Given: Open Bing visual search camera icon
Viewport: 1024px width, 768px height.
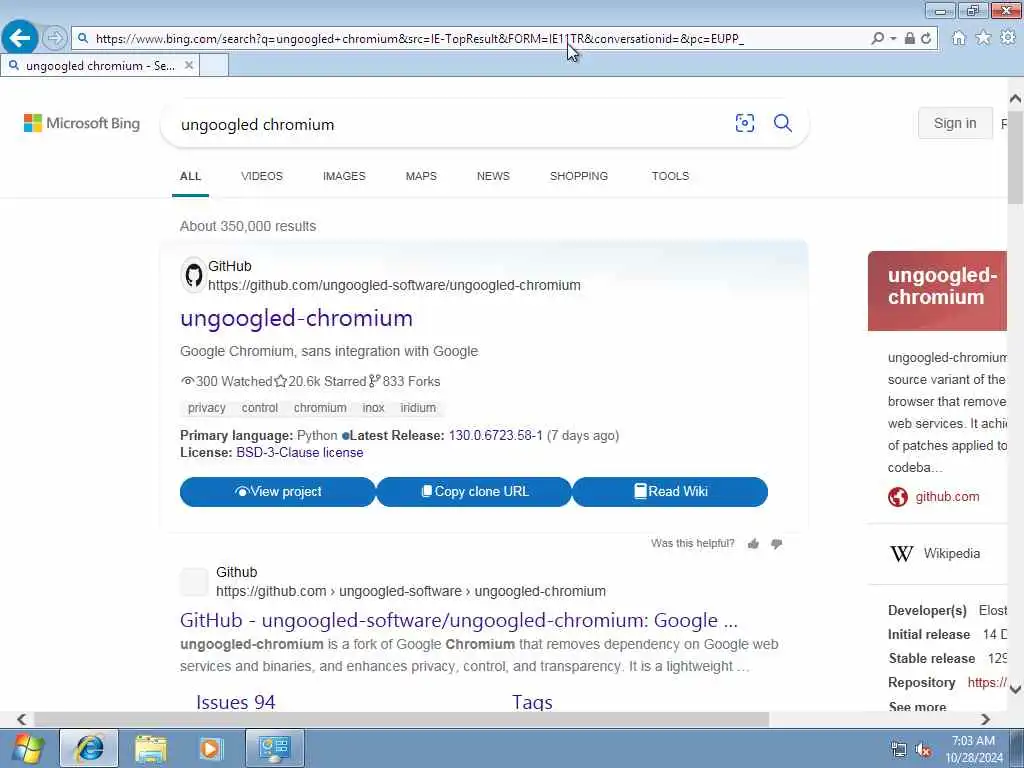Looking at the screenshot, I should click(x=744, y=123).
